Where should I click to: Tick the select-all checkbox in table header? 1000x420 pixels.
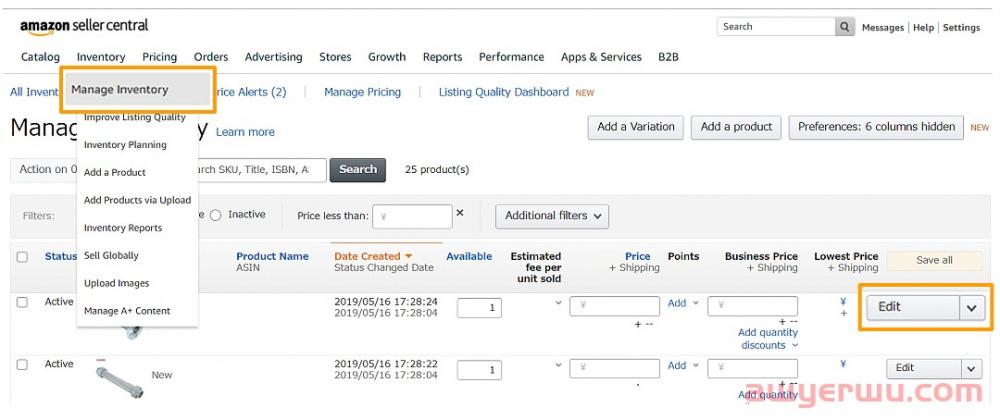pyautogui.click(x=22, y=257)
